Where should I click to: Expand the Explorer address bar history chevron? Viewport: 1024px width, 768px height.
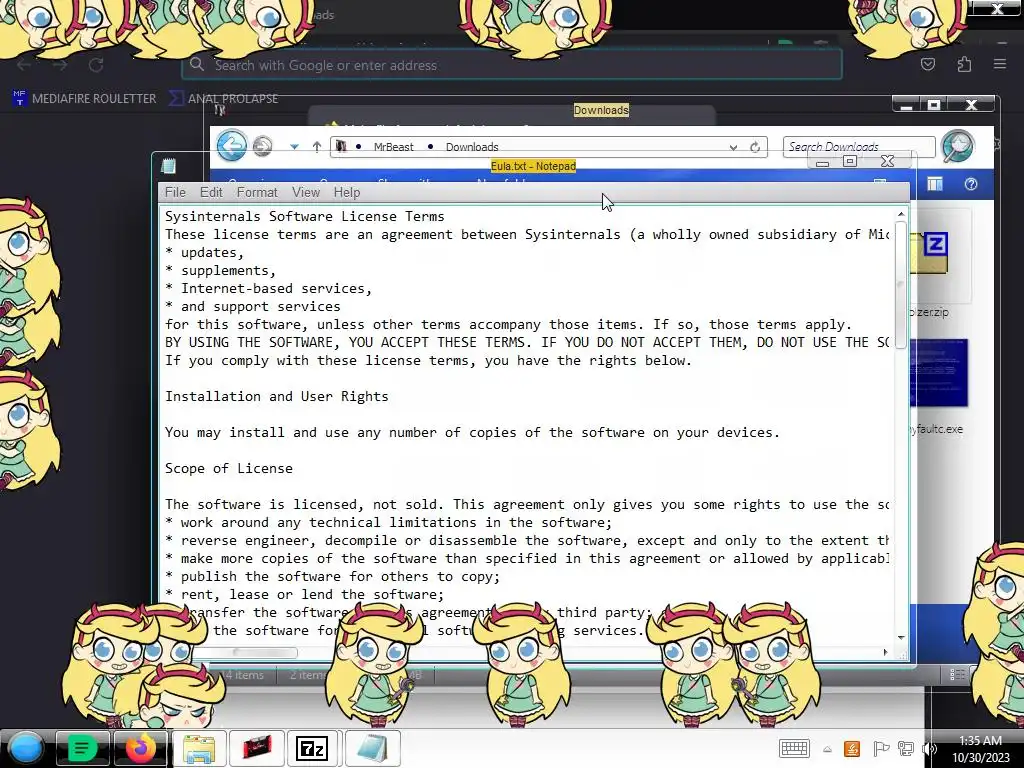coord(733,148)
